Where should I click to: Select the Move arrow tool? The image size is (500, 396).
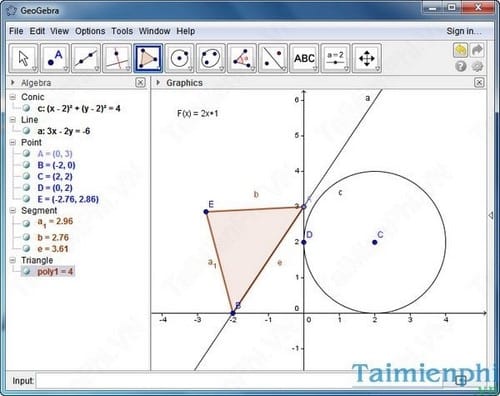click(23, 58)
